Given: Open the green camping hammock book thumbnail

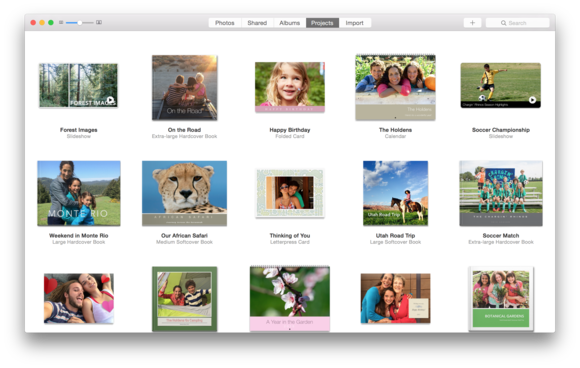Looking at the screenshot, I should (185, 299).
